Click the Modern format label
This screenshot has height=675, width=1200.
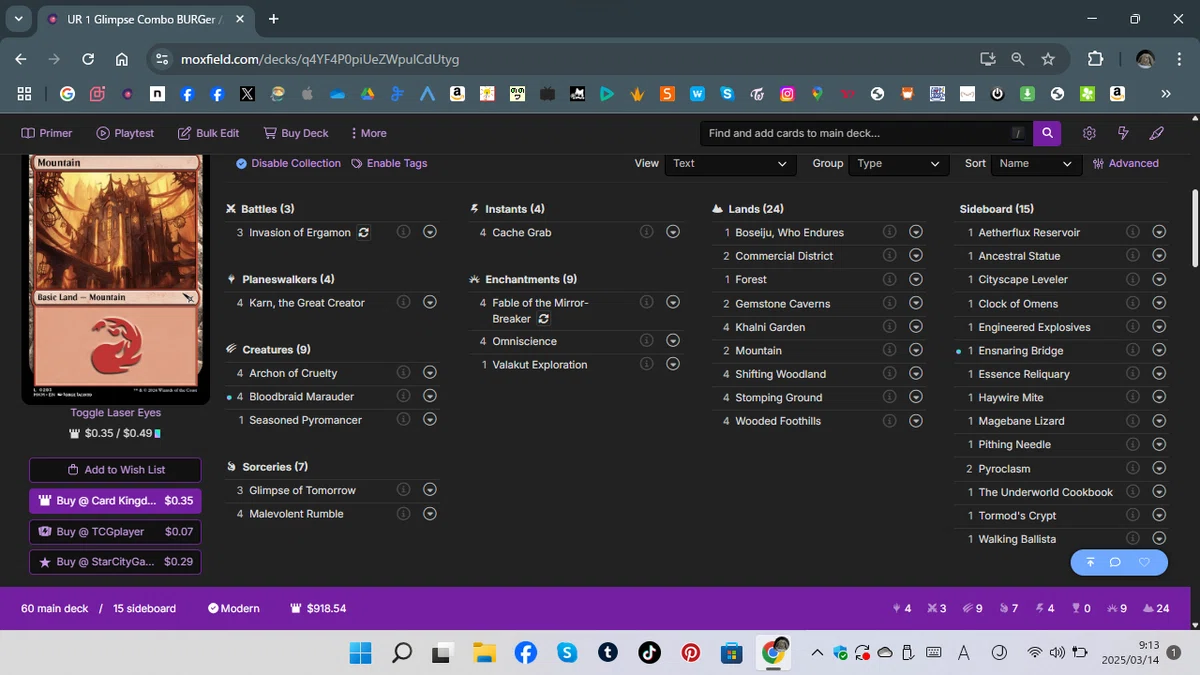pyautogui.click(x=234, y=608)
